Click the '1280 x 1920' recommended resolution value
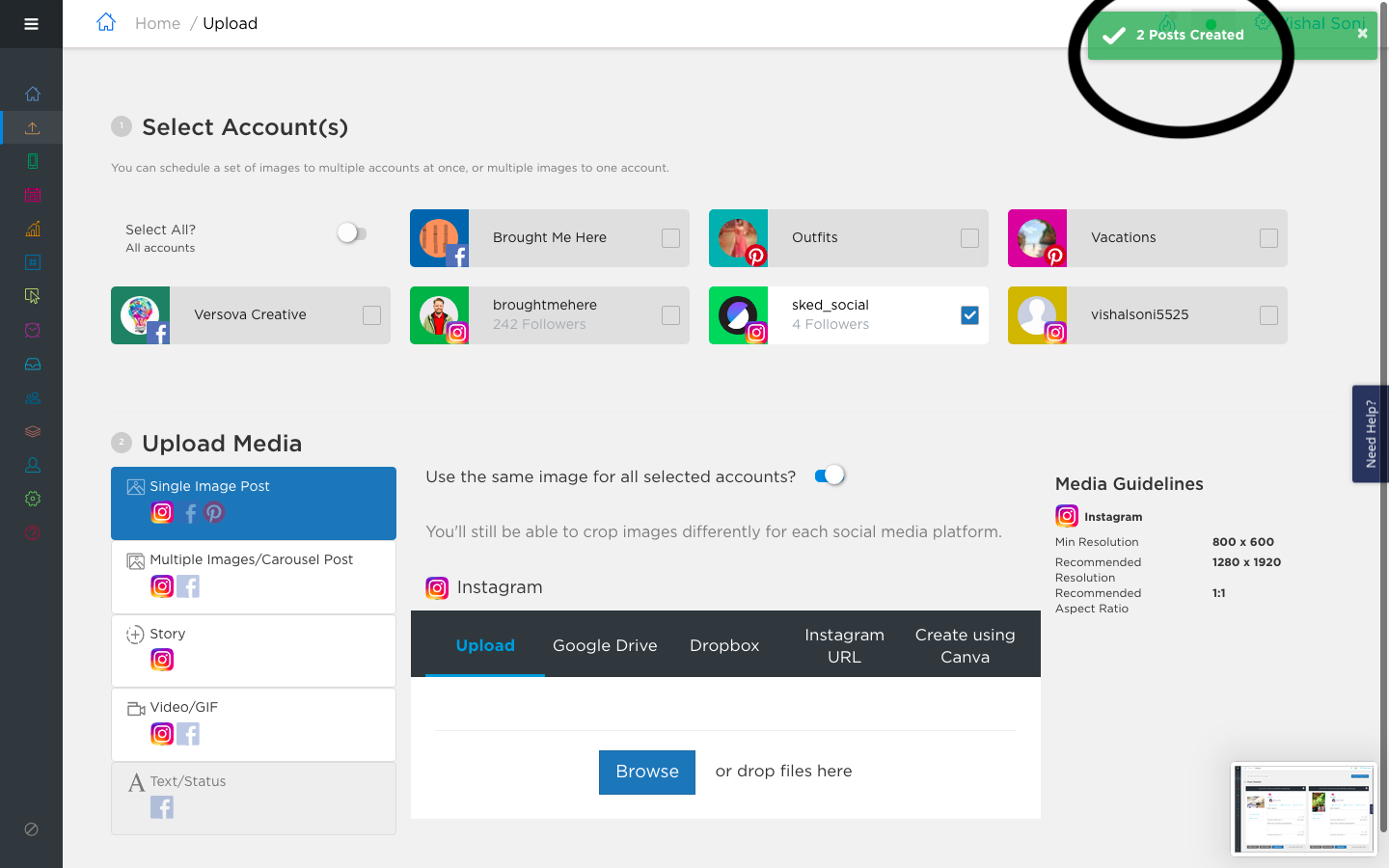Image resolution: width=1389 pixels, height=868 pixels. coord(1246,562)
